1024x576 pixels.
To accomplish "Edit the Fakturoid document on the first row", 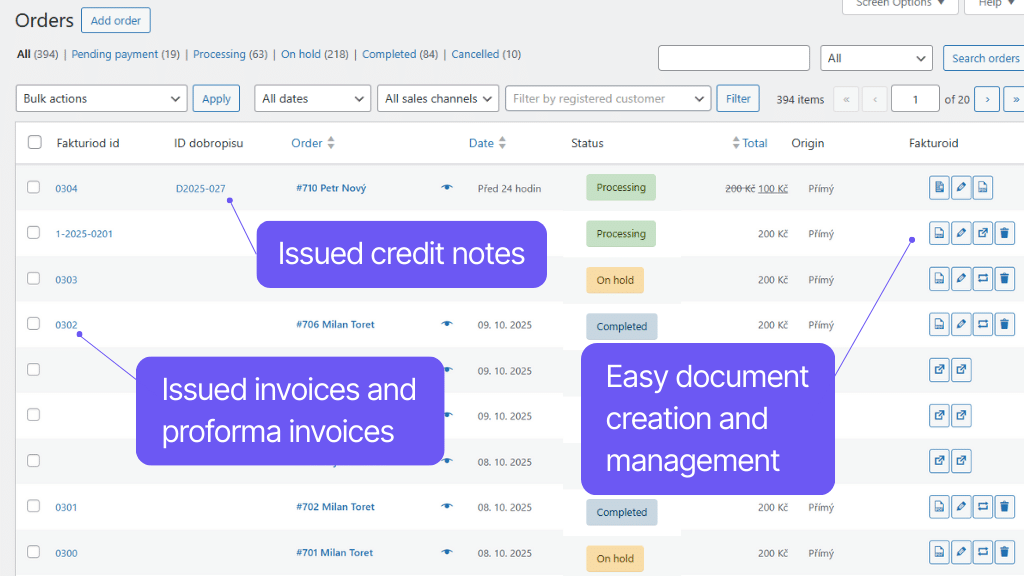I will [x=961, y=187].
